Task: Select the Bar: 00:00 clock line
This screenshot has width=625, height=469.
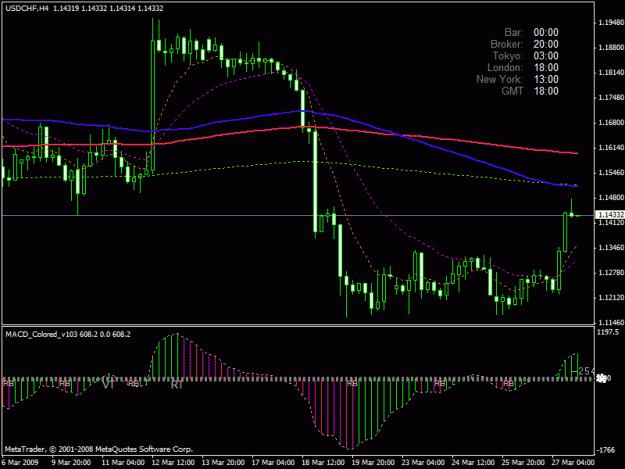Action: coord(531,32)
